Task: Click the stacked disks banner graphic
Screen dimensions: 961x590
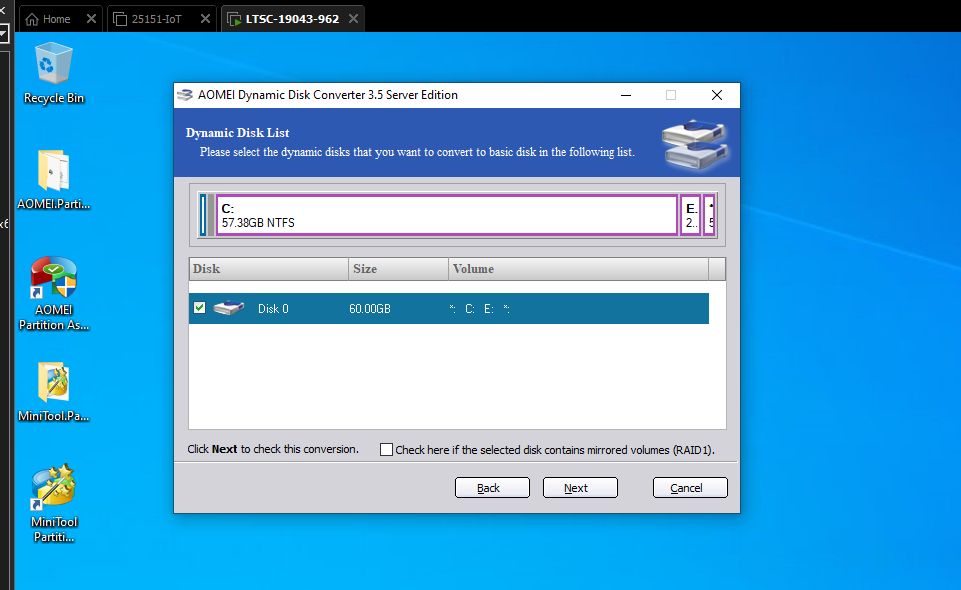Action: pos(694,145)
